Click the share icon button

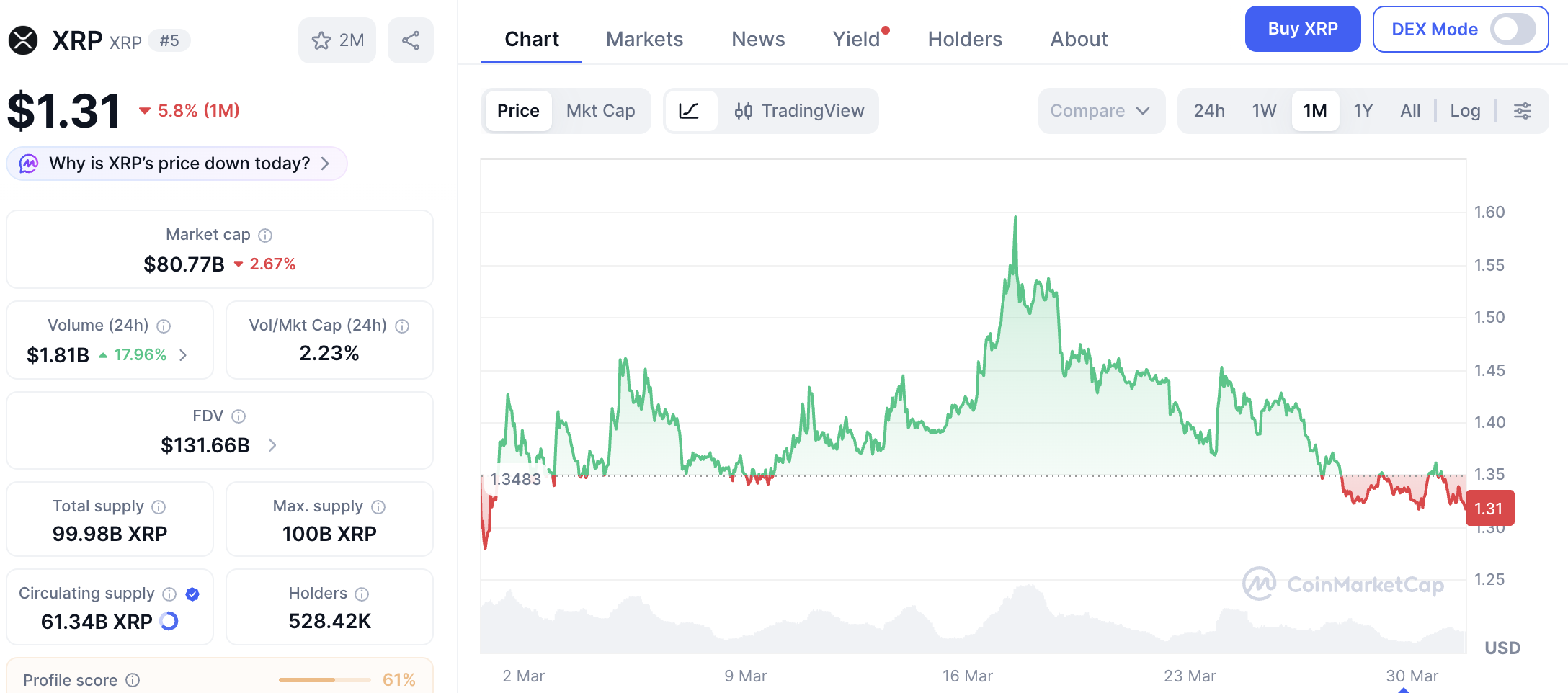pyautogui.click(x=411, y=40)
